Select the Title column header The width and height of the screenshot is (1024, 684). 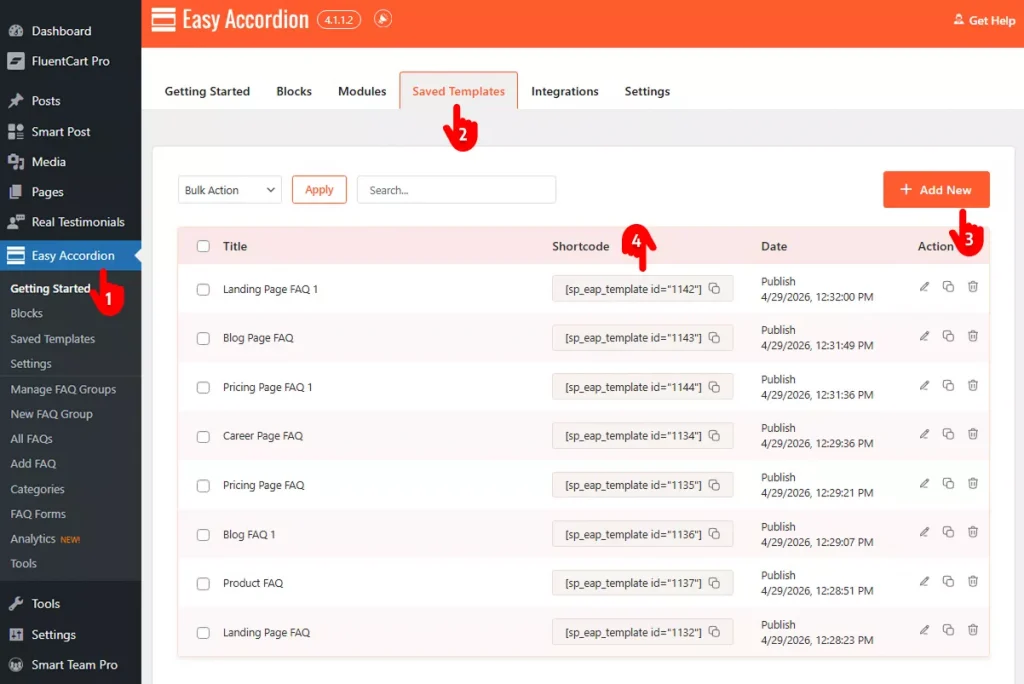[x=234, y=246]
